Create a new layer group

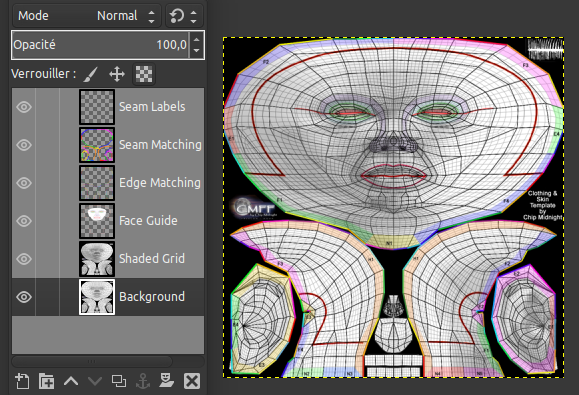click(47, 381)
